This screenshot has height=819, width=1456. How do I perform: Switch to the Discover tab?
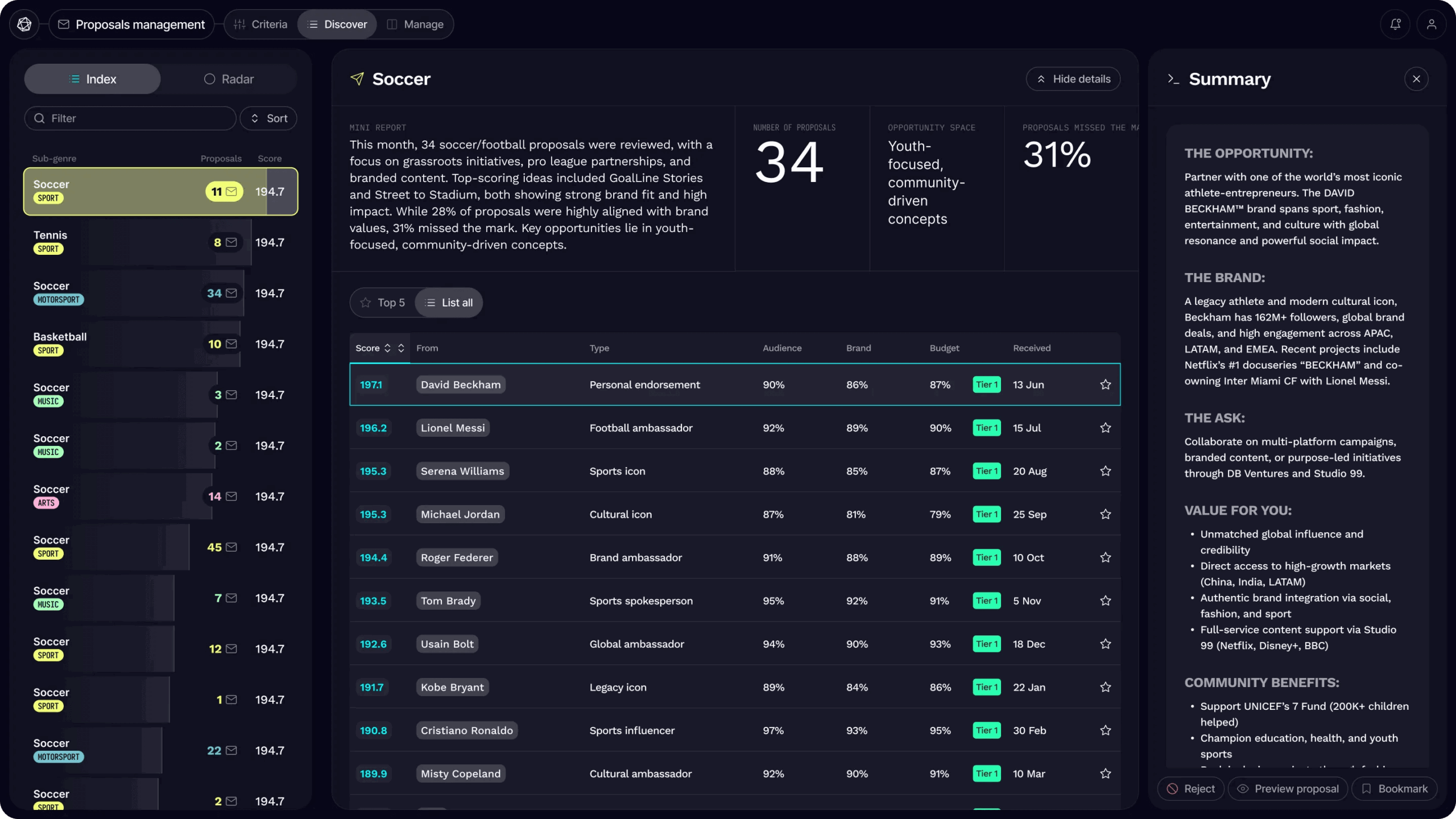[337, 24]
